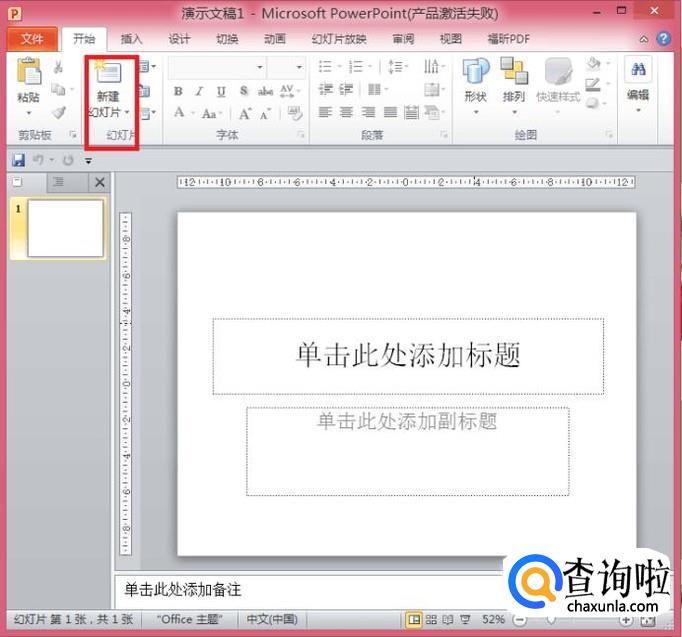Increase list indent level
Viewport: 682px width, 637px height.
pyautogui.click(x=346, y=90)
